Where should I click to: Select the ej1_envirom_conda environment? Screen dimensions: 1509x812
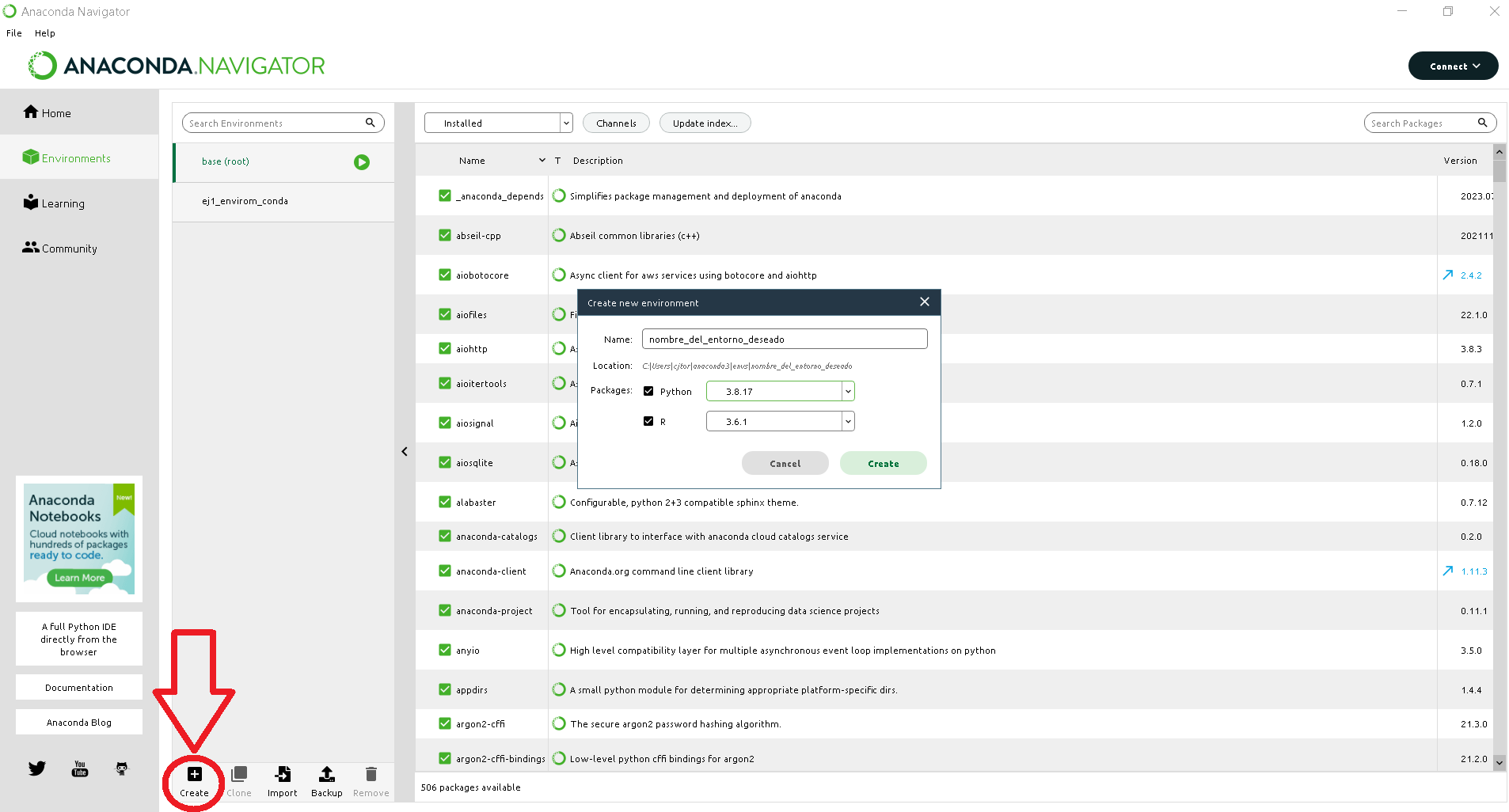click(x=283, y=201)
